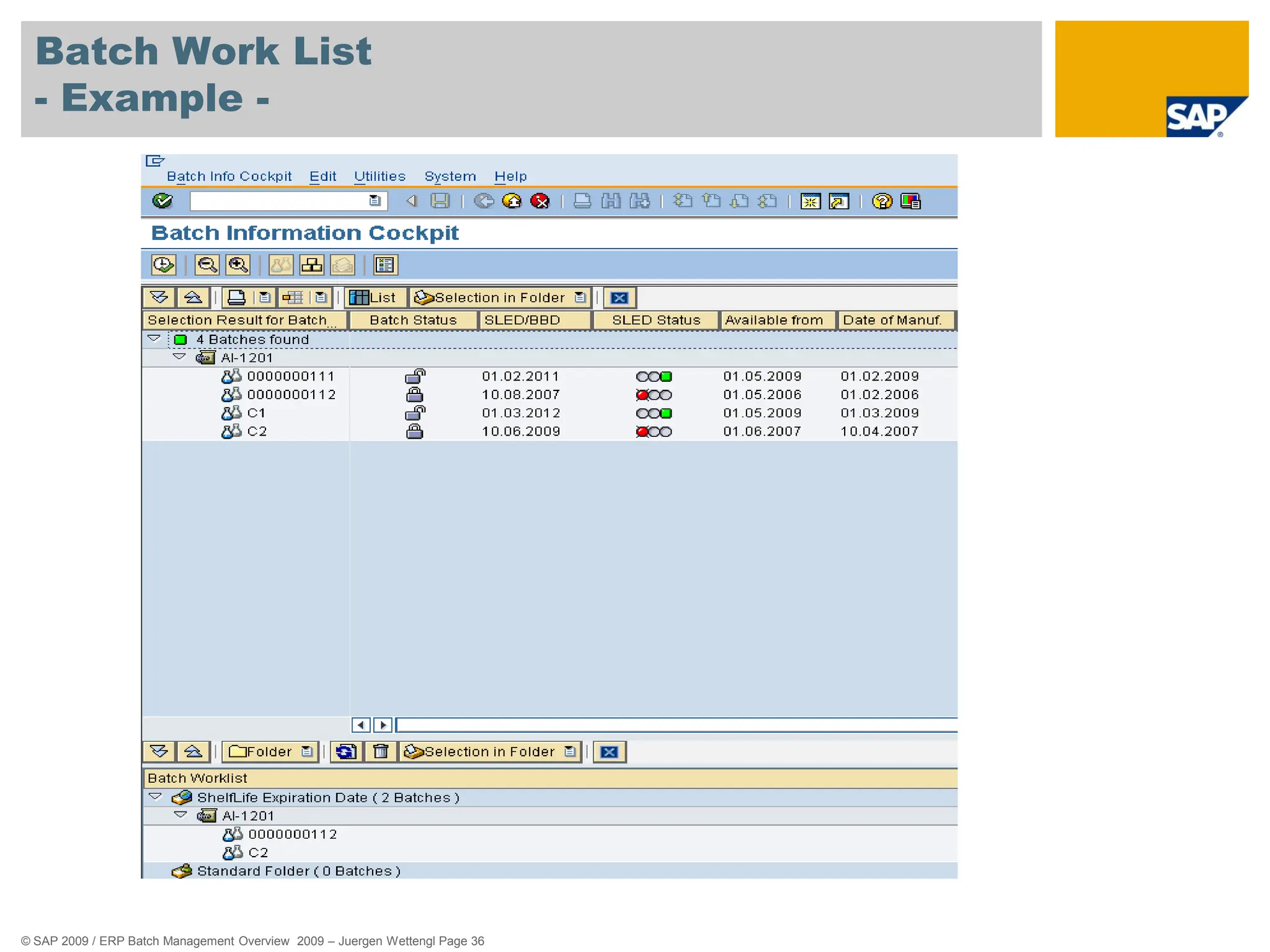Open the Batch Info Cockpit menu
The width and height of the screenshot is (1270, 952).
tap(229, 177)
